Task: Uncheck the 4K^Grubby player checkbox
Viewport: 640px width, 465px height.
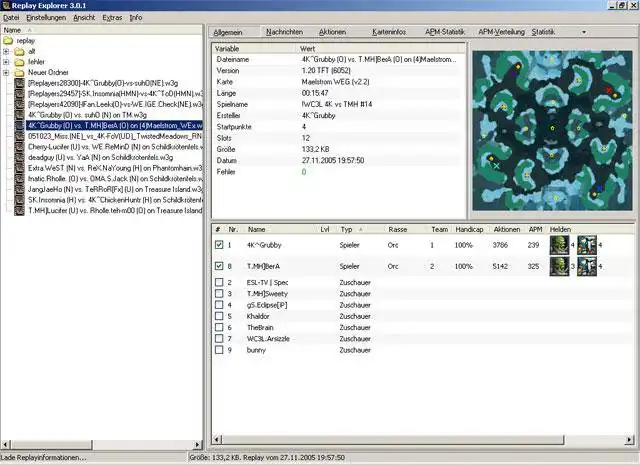Action: point(219,245)
